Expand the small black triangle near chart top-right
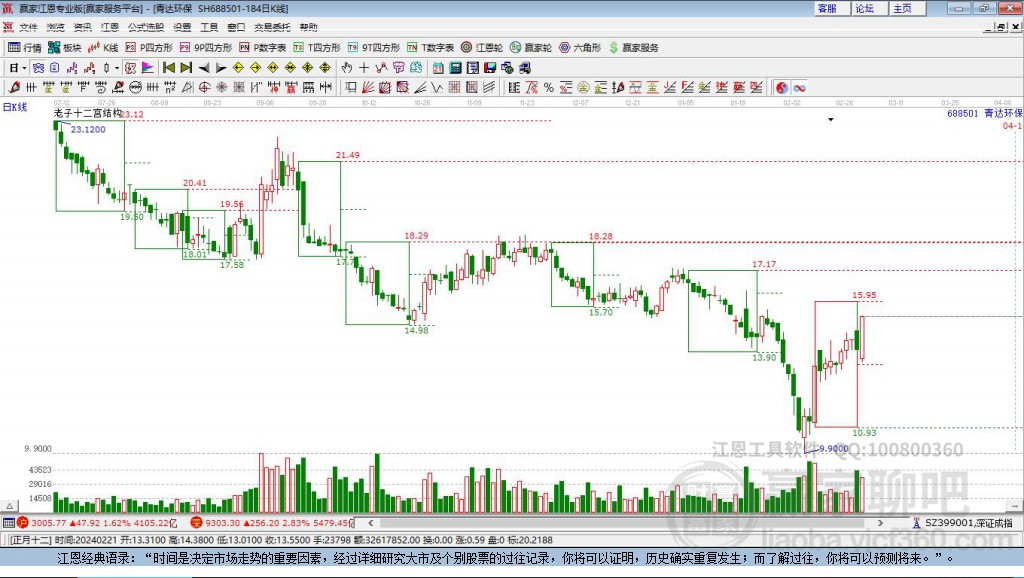The height and width of the screenshot is (578, 1024). point(831,120)
